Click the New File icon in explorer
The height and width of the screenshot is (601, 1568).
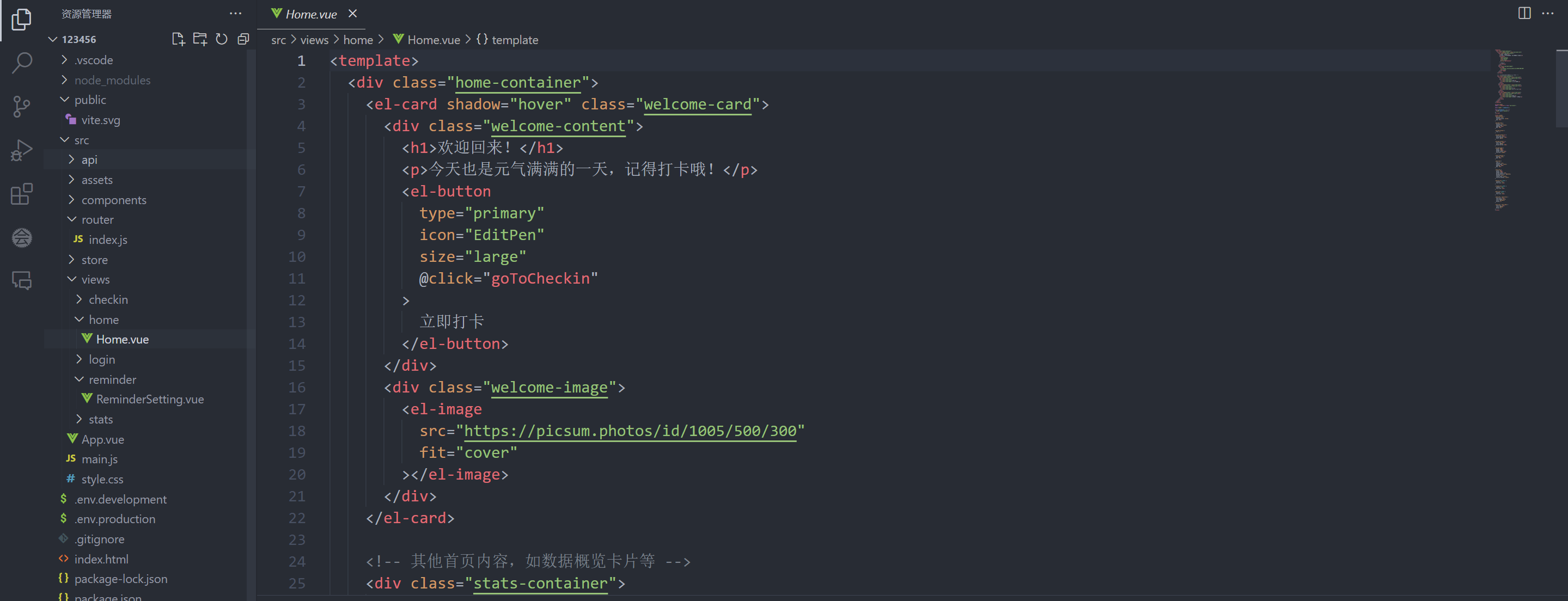point(178,40)
